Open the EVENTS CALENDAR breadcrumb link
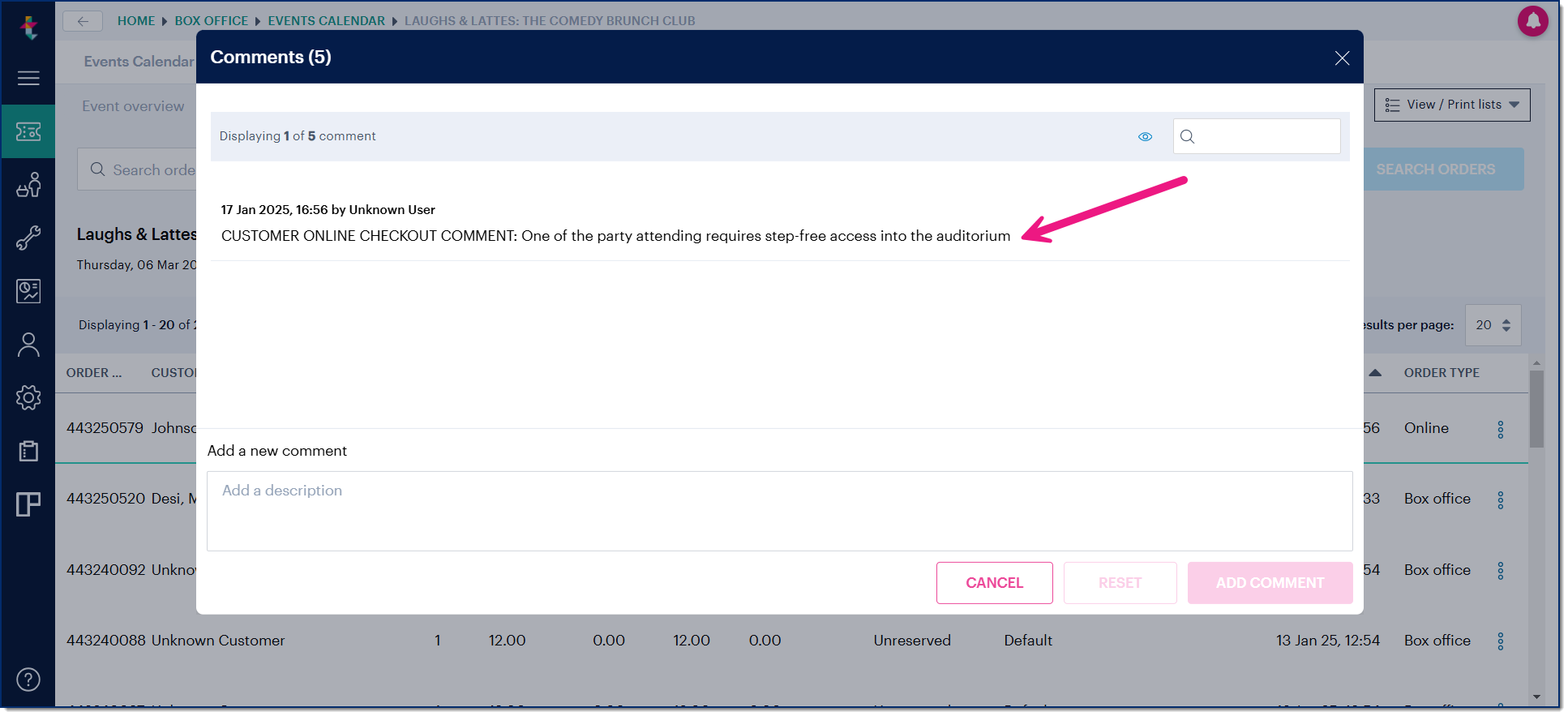The image size is (1568, 716). [327, 21]
